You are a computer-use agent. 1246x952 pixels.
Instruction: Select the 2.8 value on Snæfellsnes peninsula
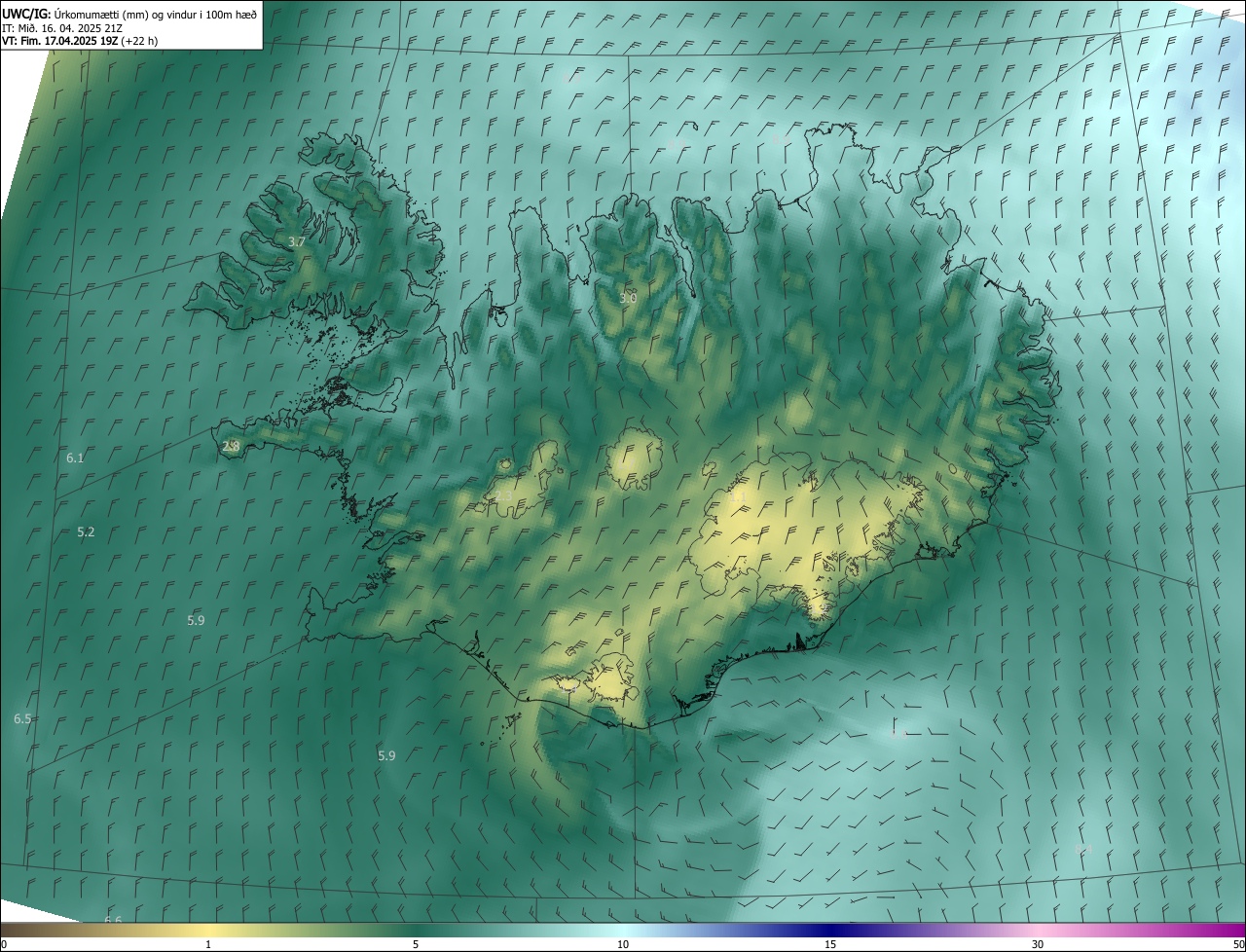(x=231, y=447)
